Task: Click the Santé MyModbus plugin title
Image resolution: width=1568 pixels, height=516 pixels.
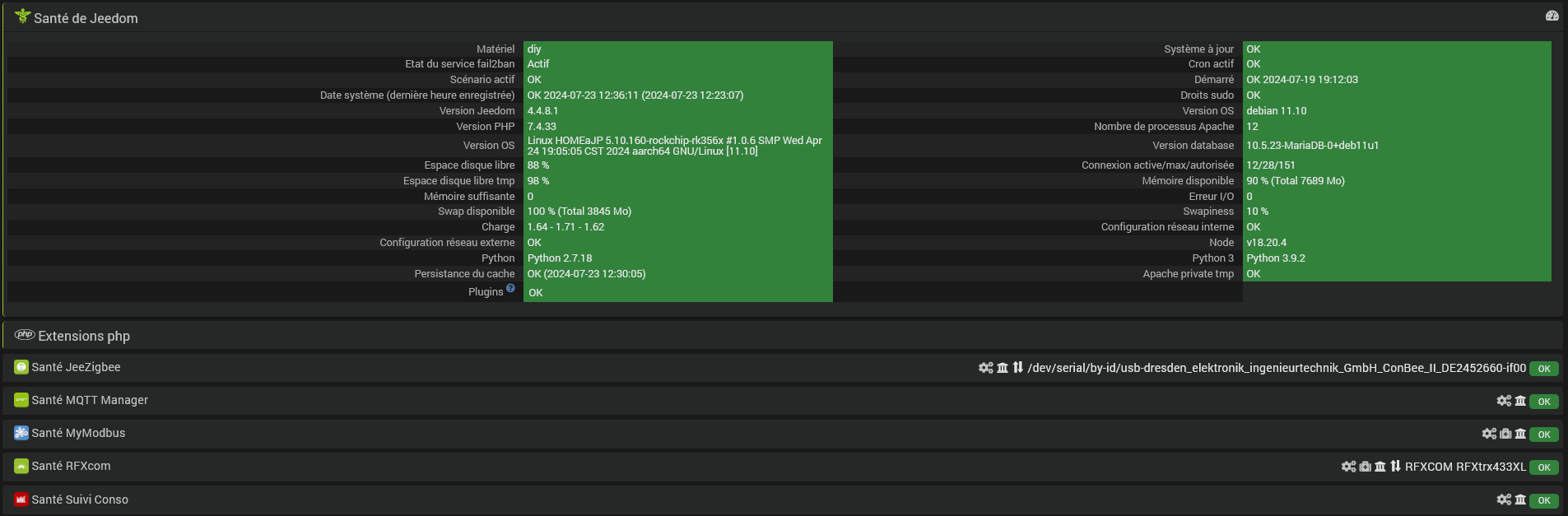Action: pos(78,433)
